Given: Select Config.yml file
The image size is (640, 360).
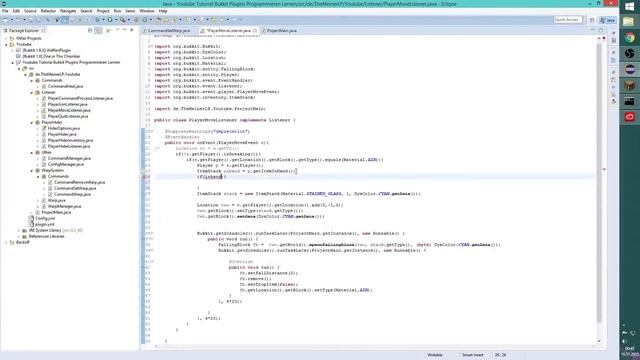Looking at the screenshot, I should click(44, 218).
